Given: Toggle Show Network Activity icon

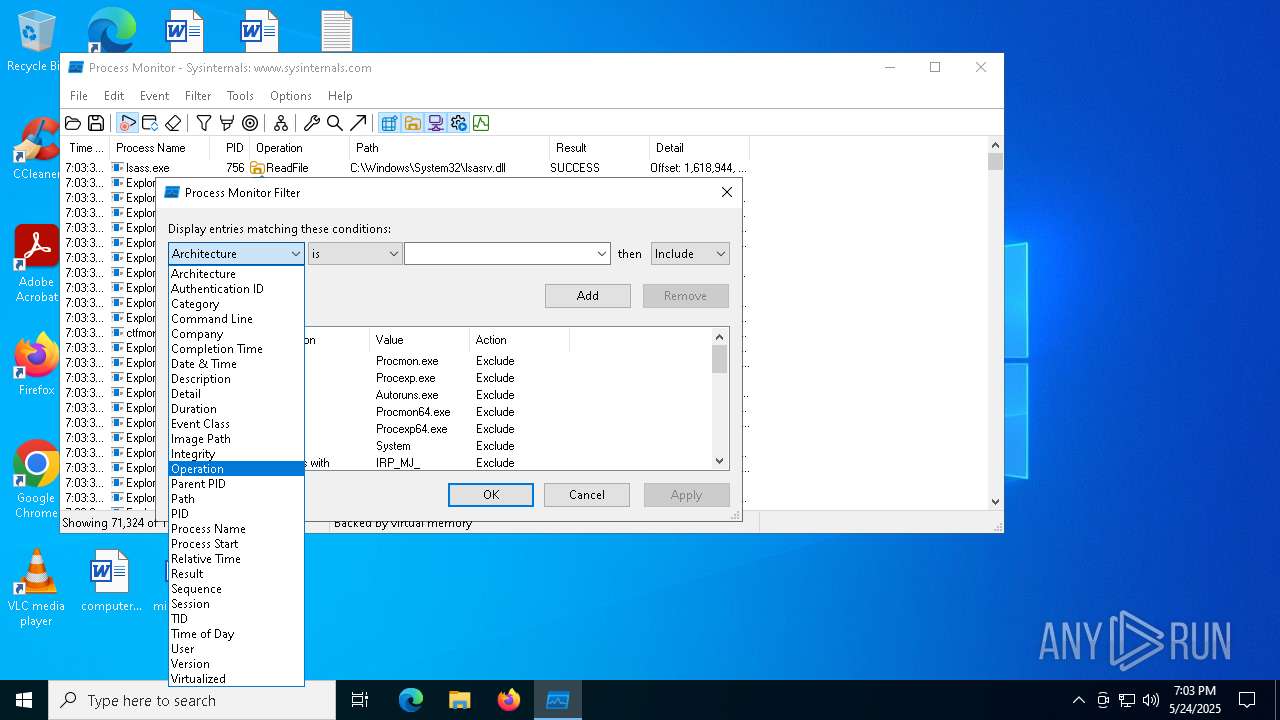Looking at the screenshot, I should 435,123.
